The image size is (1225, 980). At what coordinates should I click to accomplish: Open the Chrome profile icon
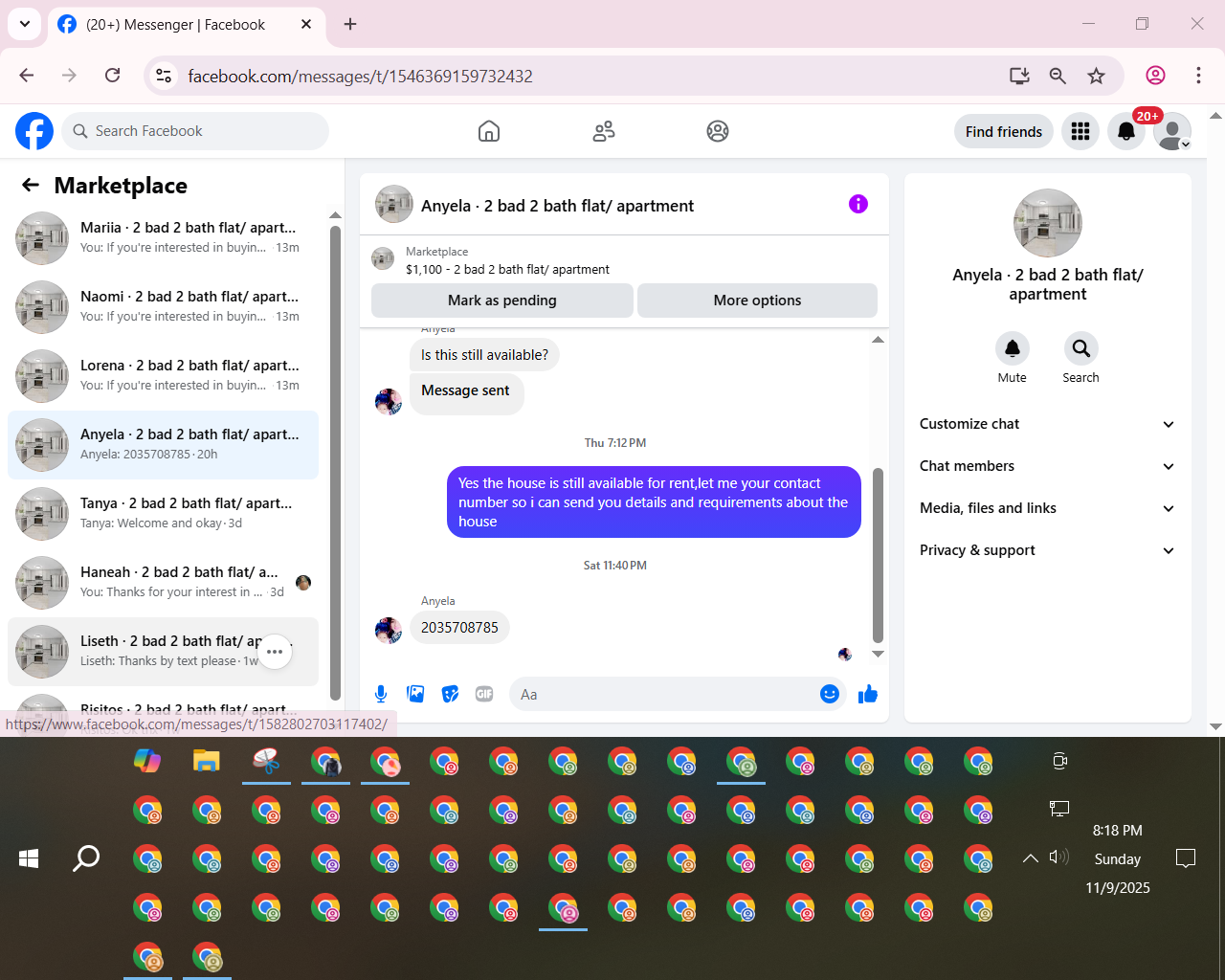pyautogui.click(x=1156, y=76)
